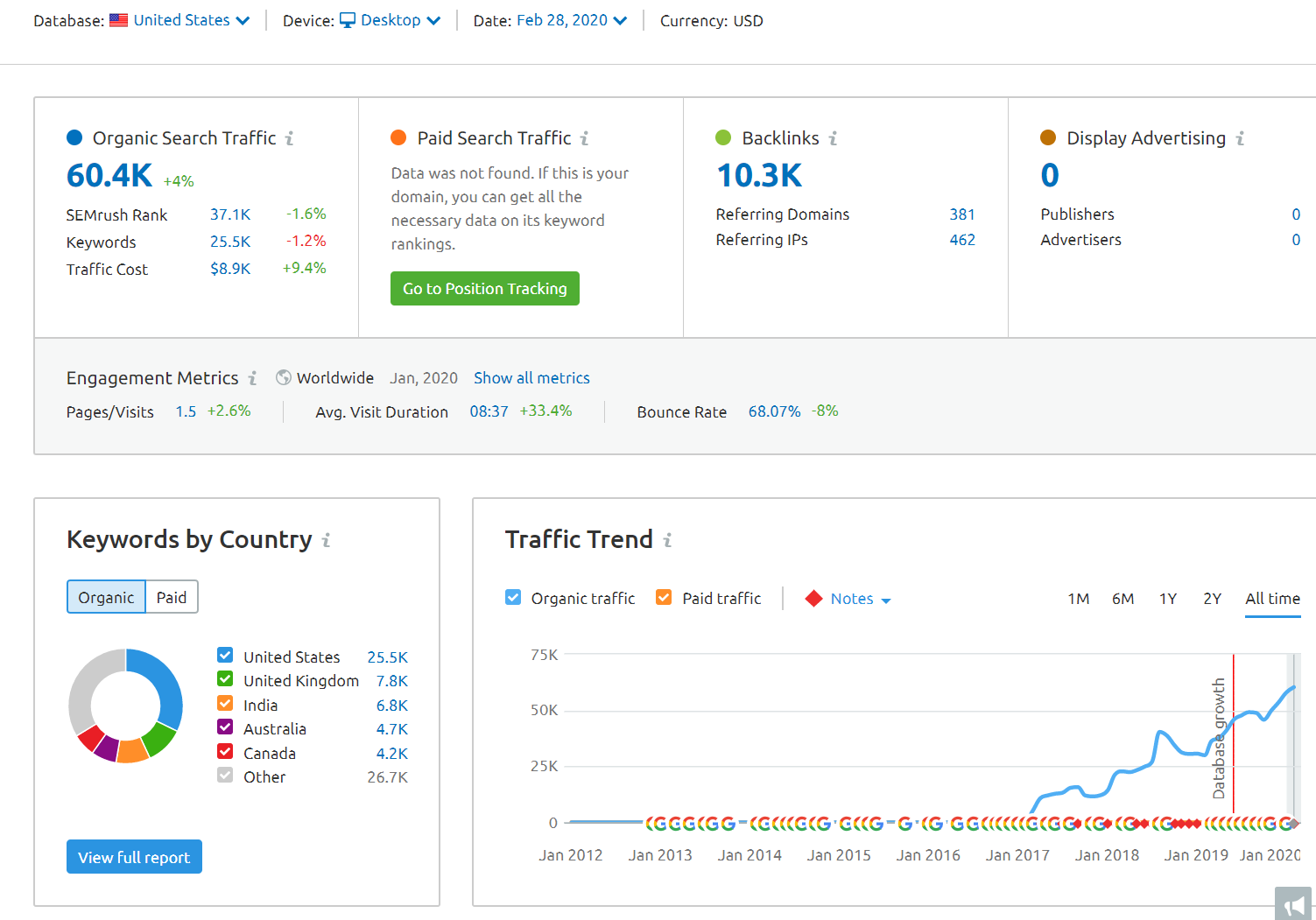Click Go to Position Tracking button
The image size is (1316, 920).
point(485,289)
